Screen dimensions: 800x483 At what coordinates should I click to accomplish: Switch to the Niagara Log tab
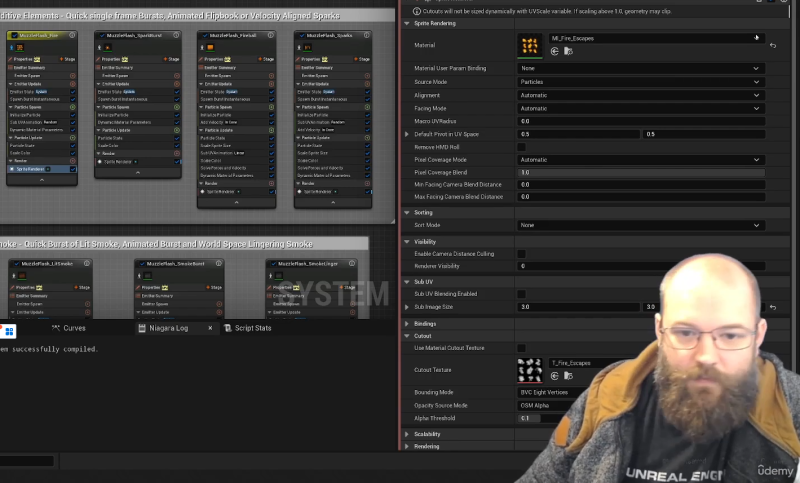tap(168, 328)
